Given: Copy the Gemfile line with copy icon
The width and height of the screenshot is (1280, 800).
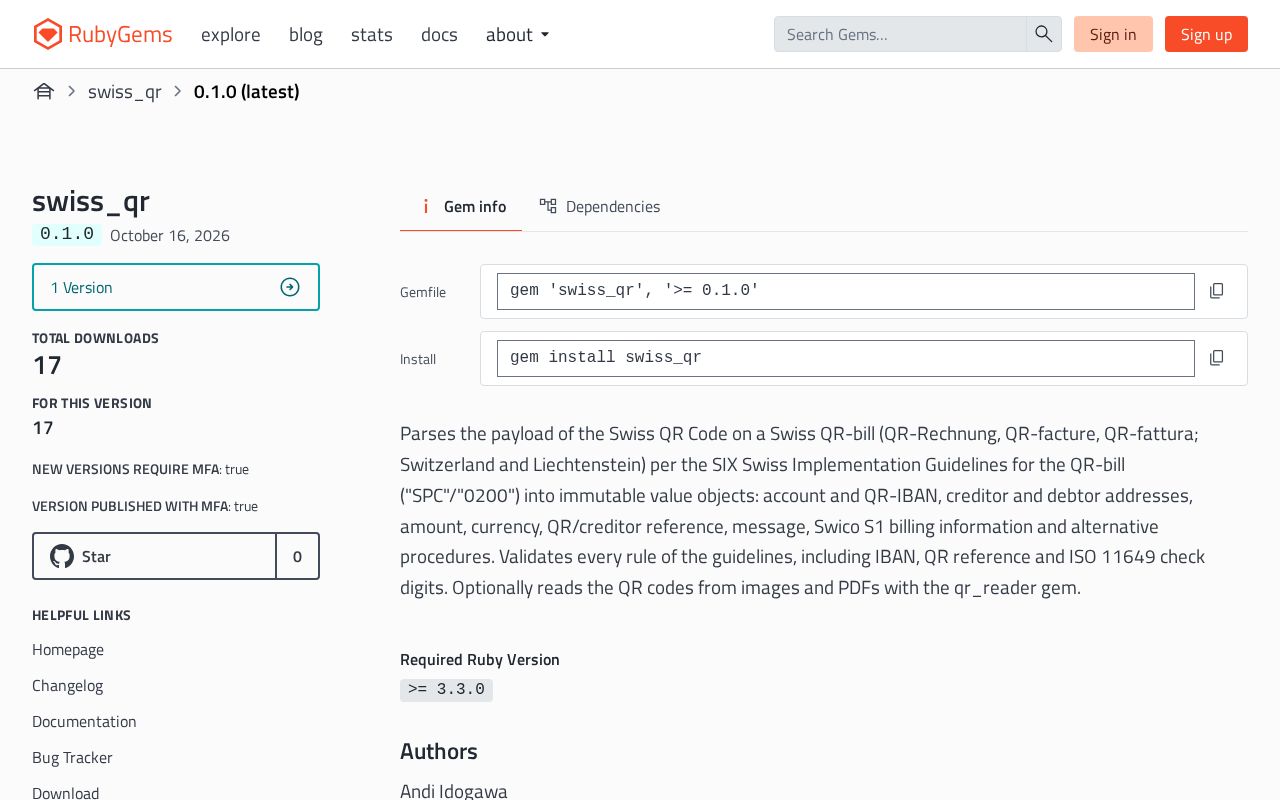Looking at the screenshot, I should point(1216,291).
